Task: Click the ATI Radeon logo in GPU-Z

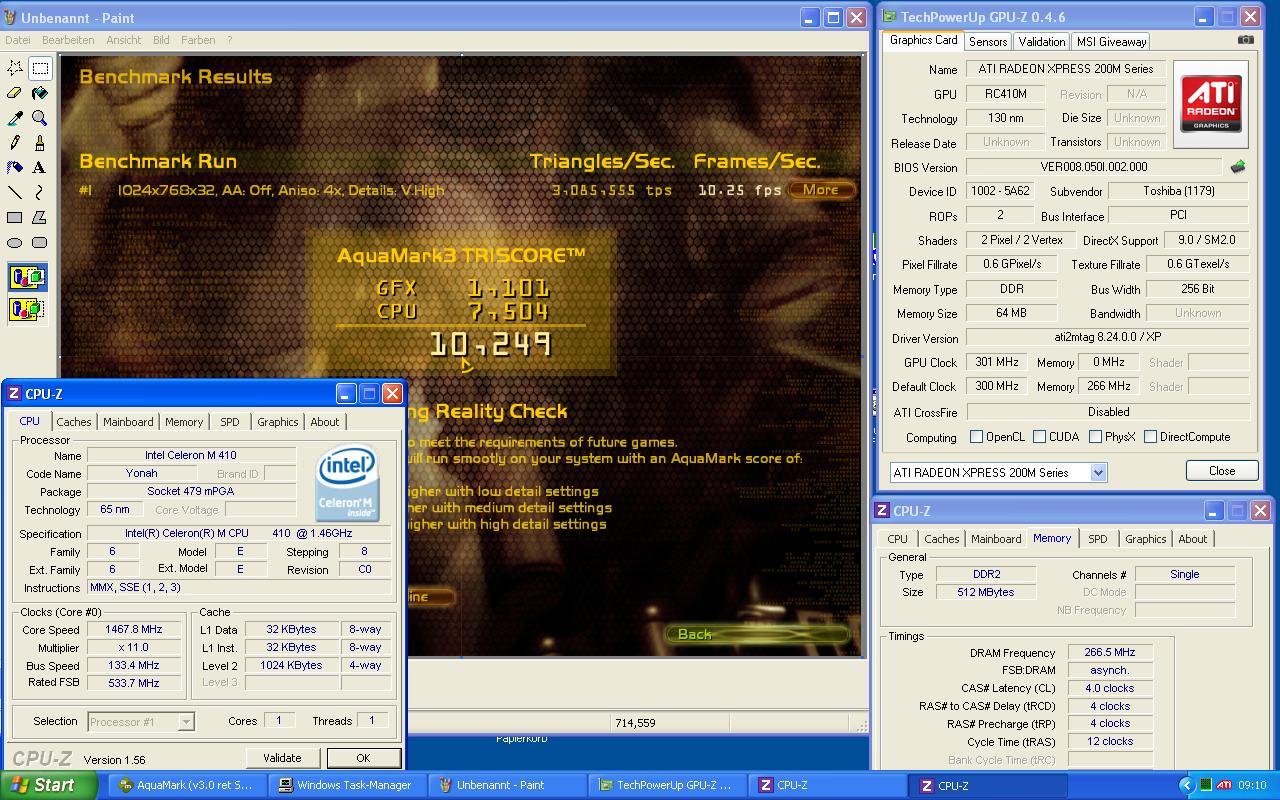Action: 1211,105
